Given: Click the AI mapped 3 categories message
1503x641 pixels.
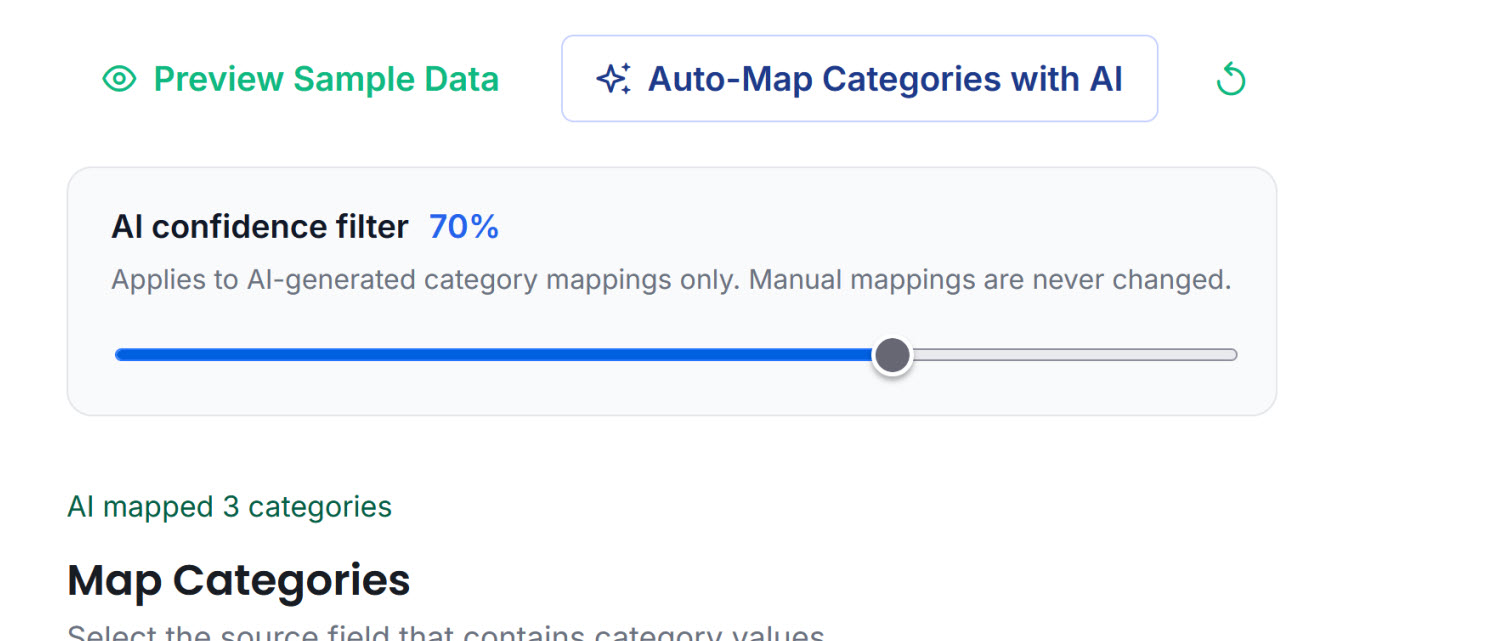Looking at the screenshot, I should 229,507.
